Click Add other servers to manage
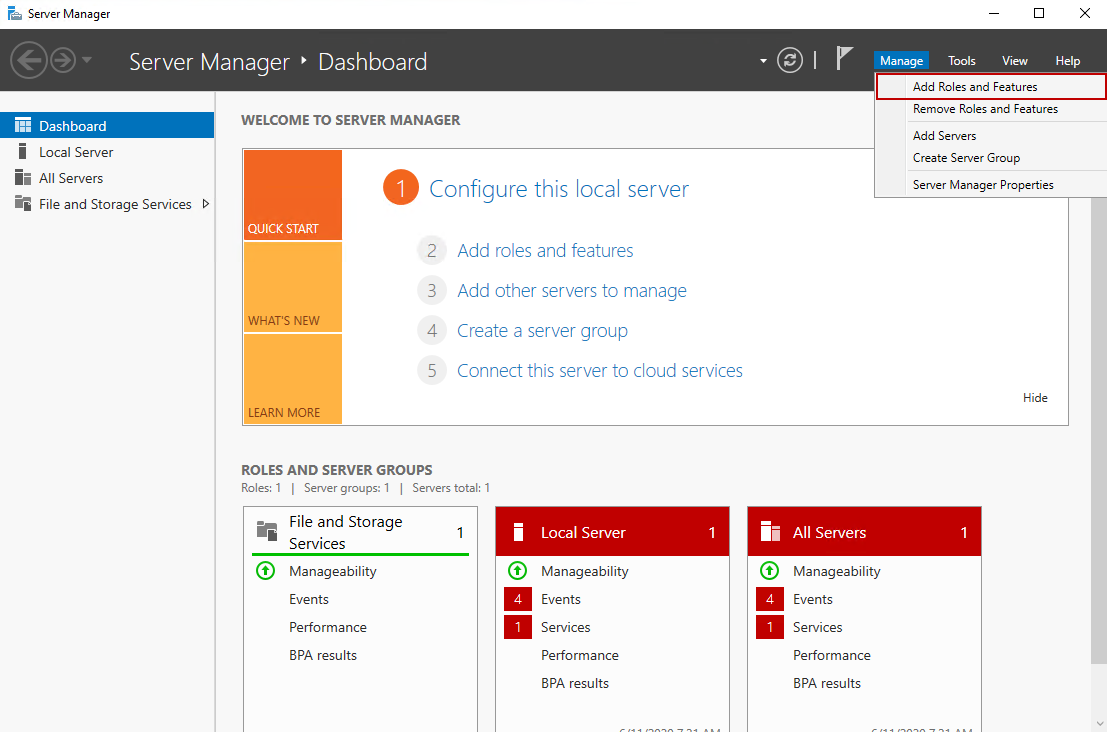Image resolution: width=1107 pixels, height=732 pixels. point(571,290)
